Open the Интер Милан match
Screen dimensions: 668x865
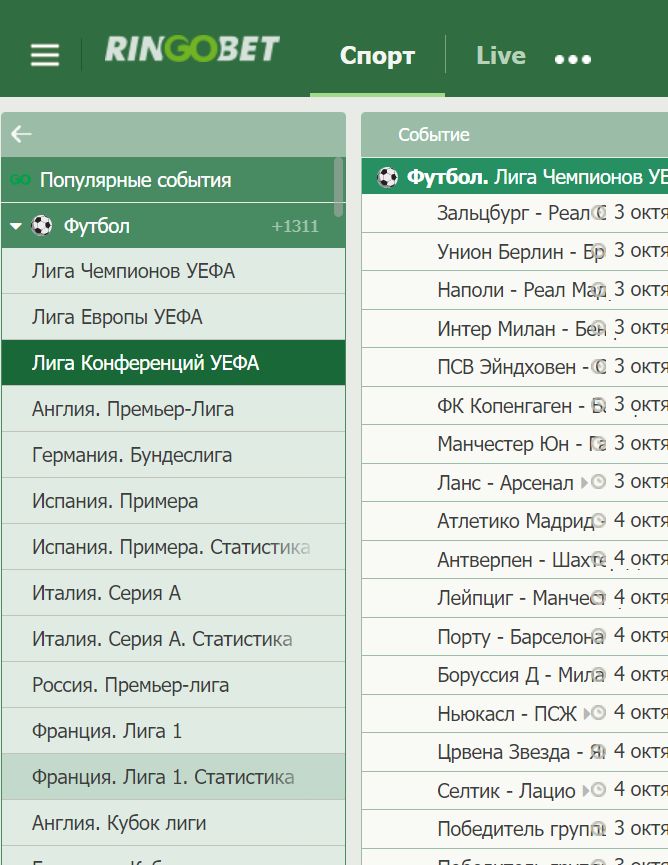[521, 328]
